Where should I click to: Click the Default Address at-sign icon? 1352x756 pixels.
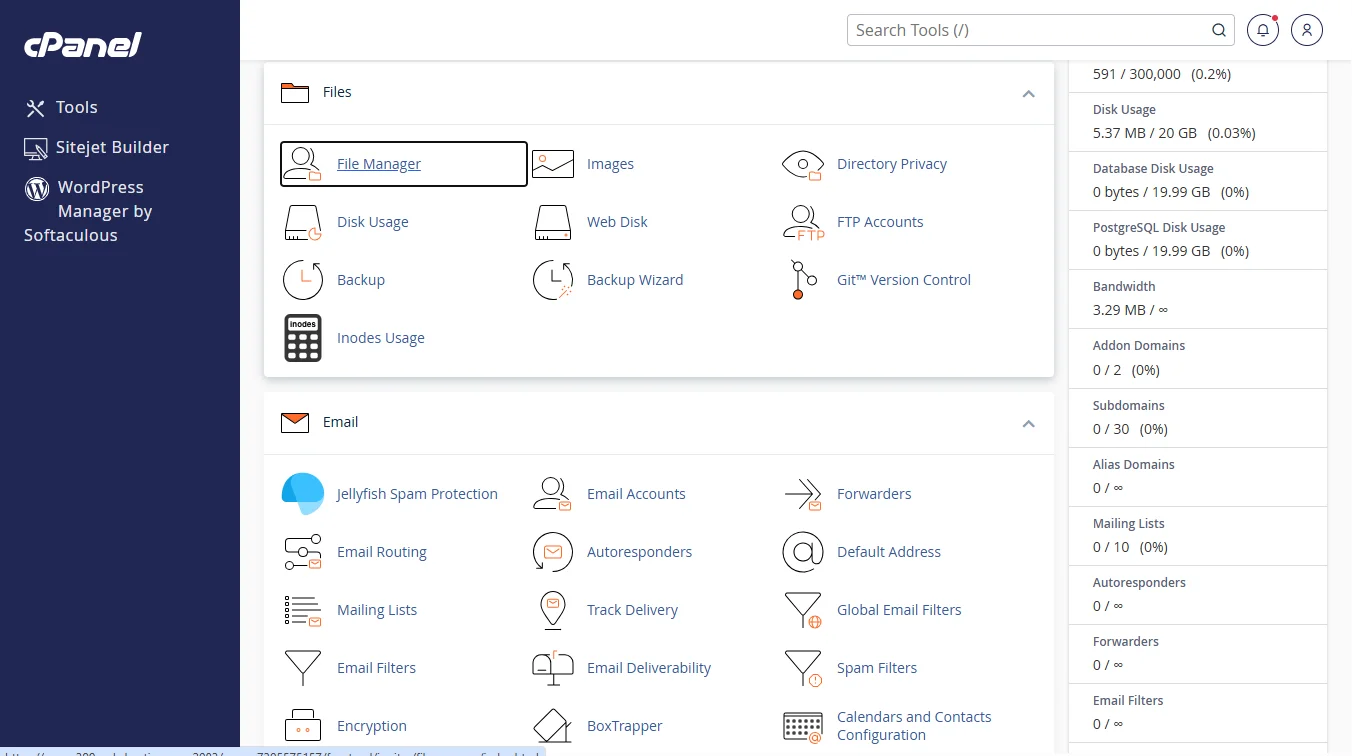pos(802,552)
